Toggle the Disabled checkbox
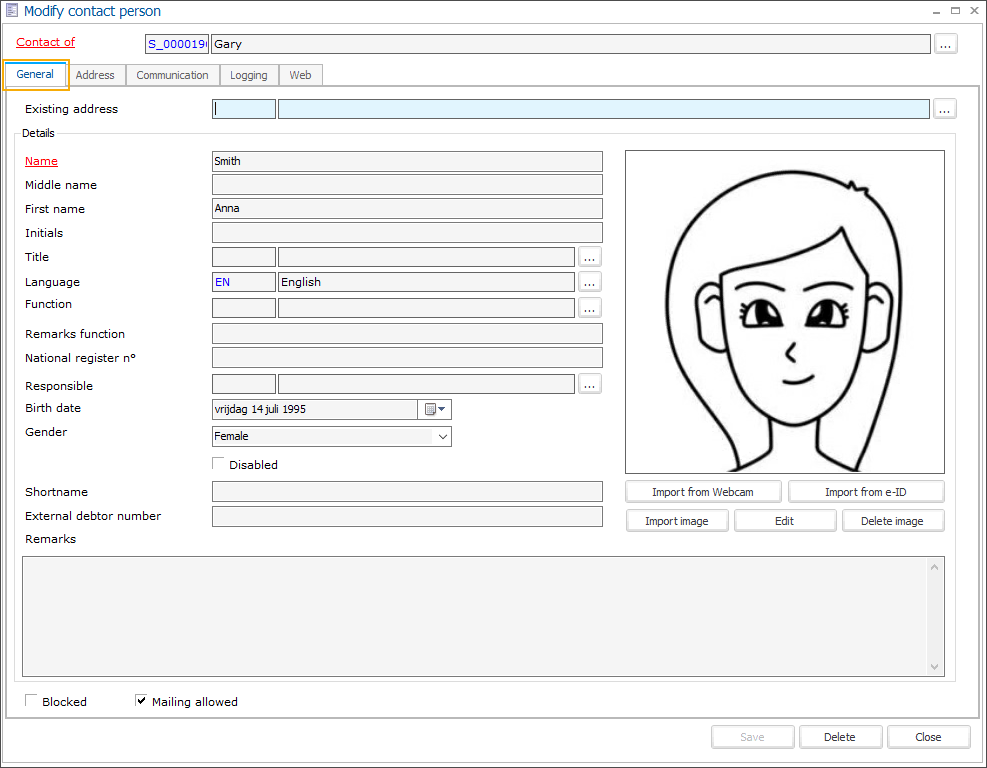The width and height of the screenshot is (987, 768). point(219,464)
